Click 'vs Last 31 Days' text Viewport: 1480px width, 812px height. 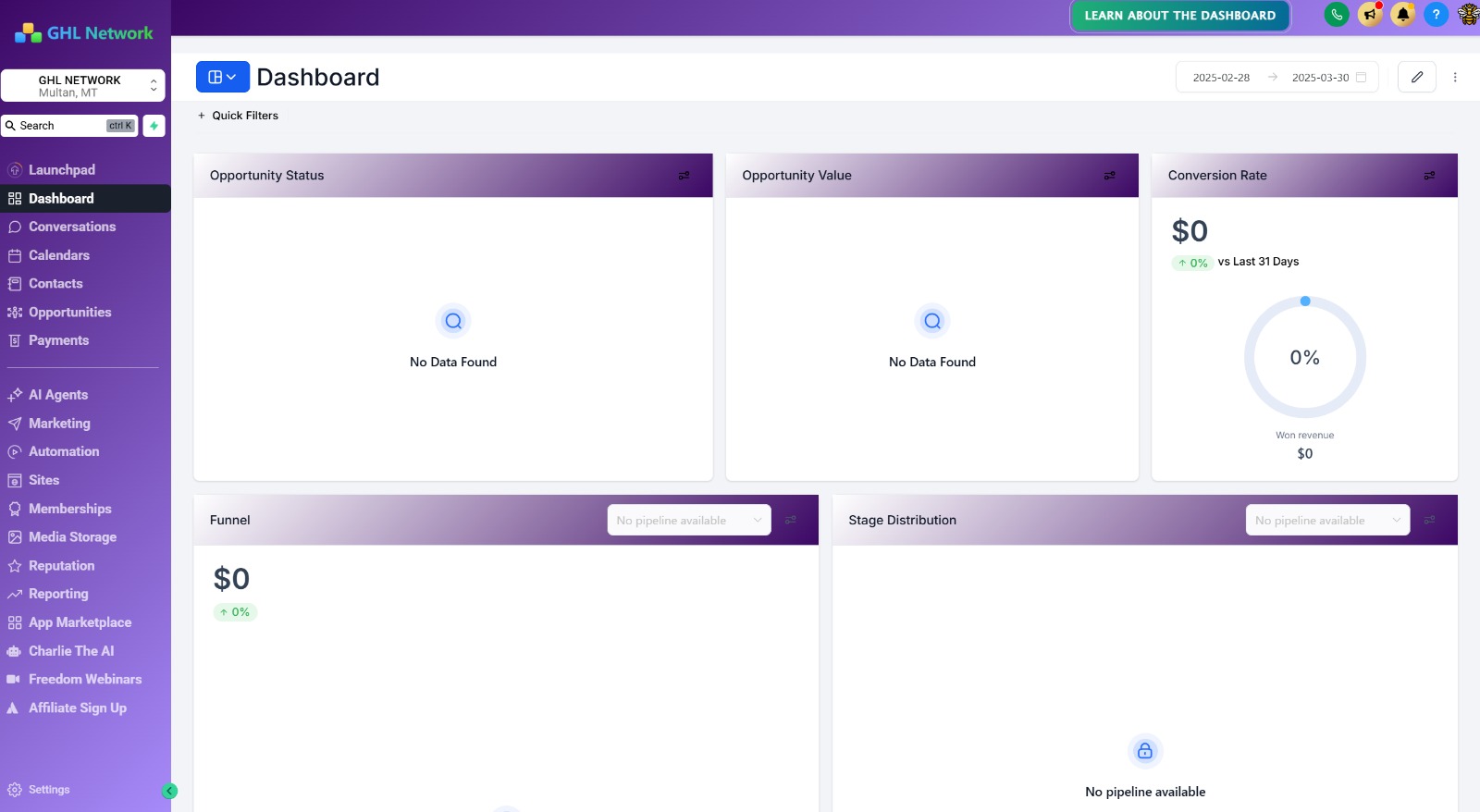[1258, 262]
